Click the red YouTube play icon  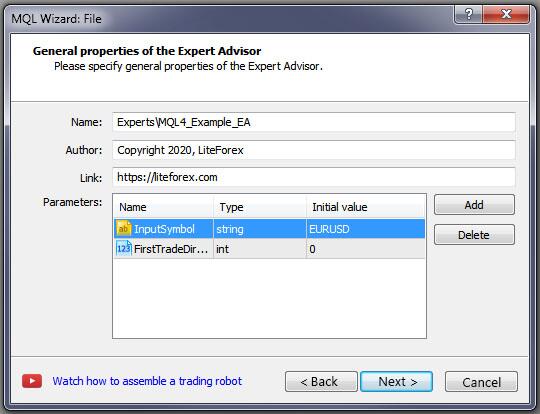(32, 381)
